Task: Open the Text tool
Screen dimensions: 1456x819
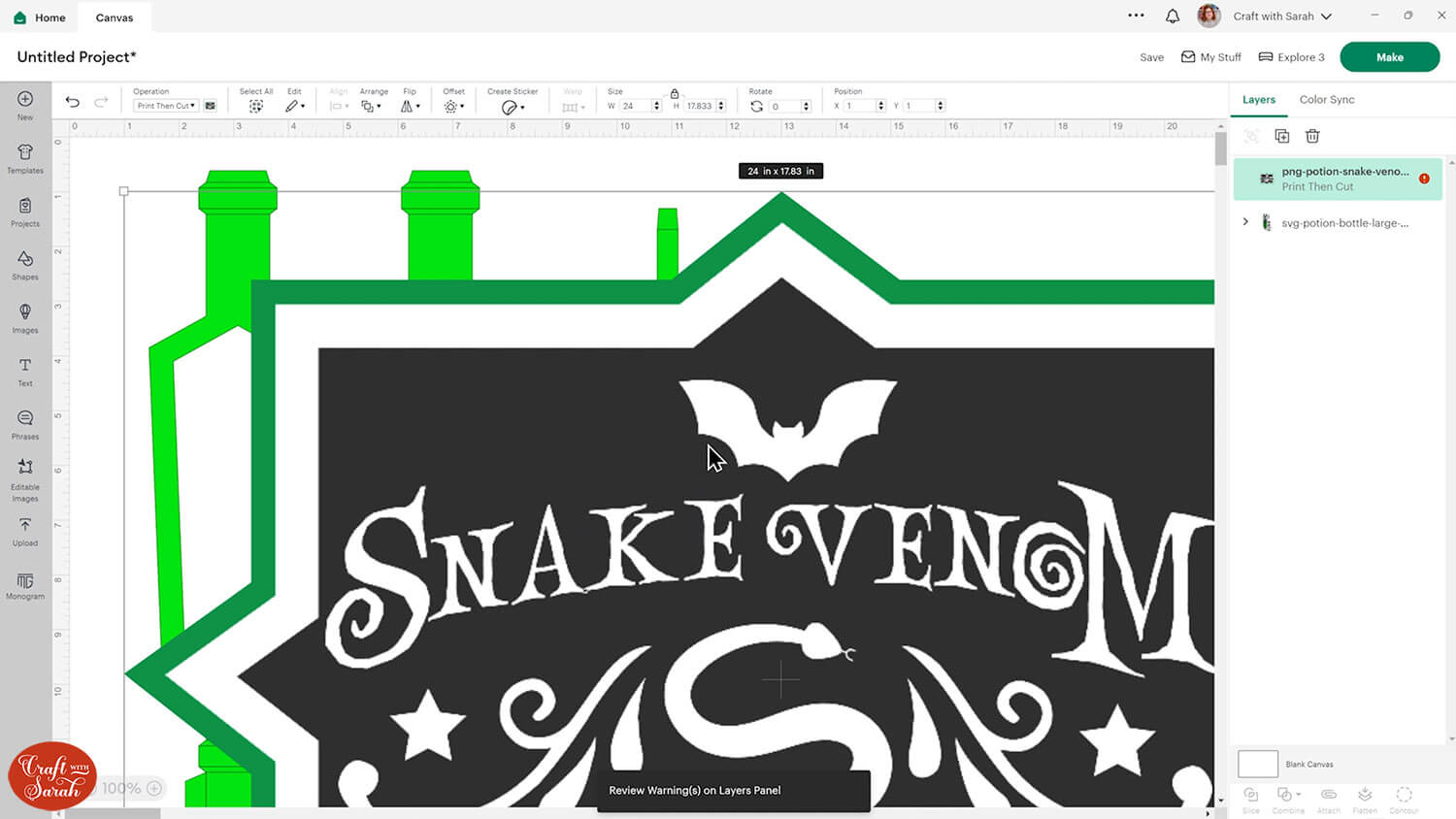Action: tap(25, 371)
